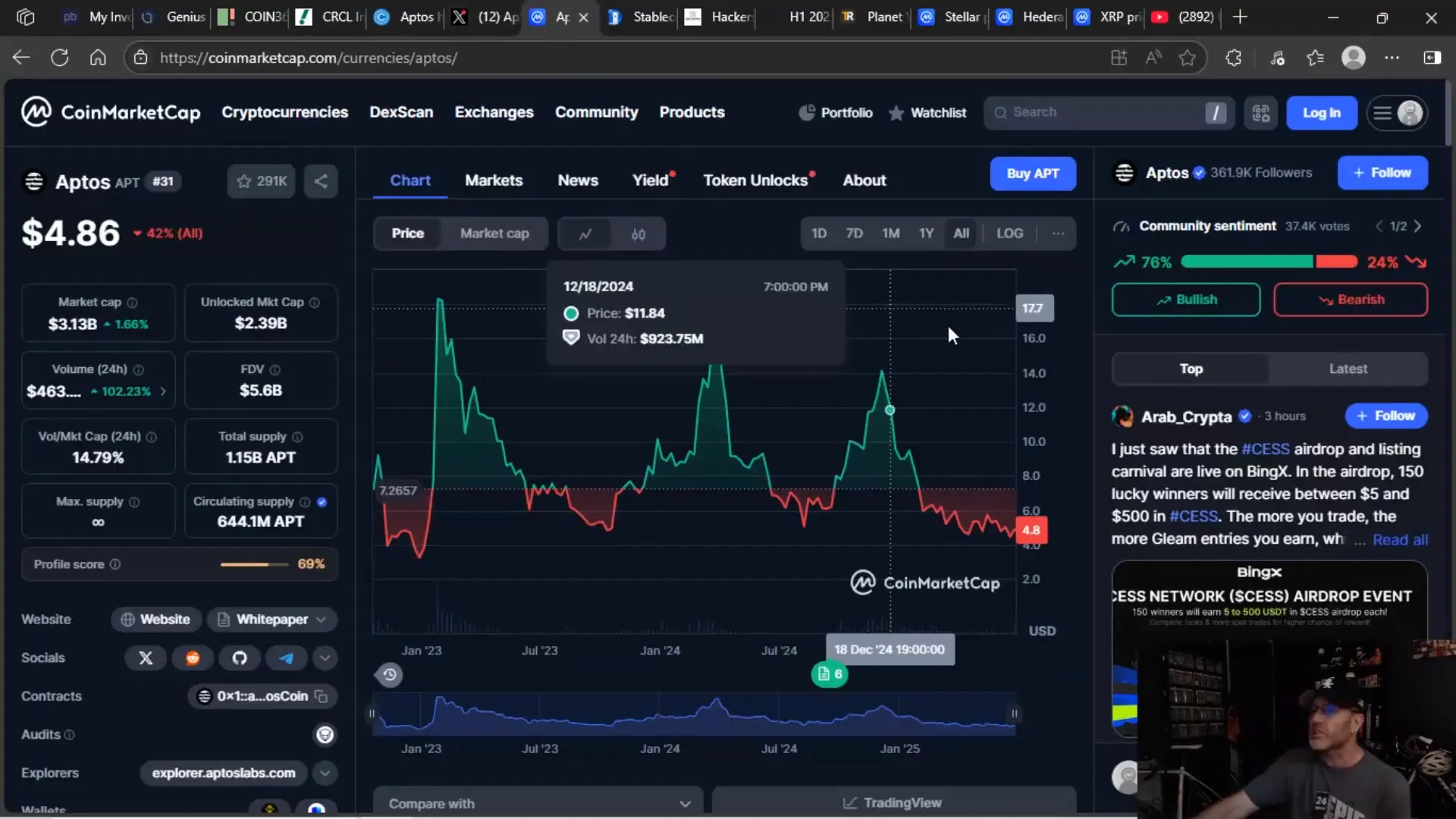The image size is (1456, 819).
Task: Set chart range to 7D
Action: pyautogui.click(x=854, y=234)
